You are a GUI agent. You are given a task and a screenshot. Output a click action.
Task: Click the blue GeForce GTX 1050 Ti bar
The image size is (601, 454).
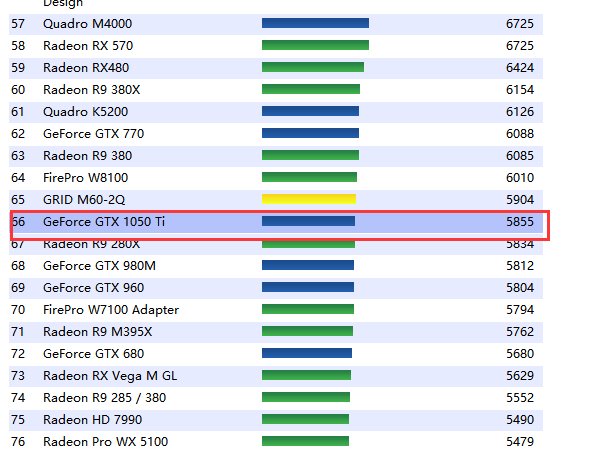[x=308, y=221]
